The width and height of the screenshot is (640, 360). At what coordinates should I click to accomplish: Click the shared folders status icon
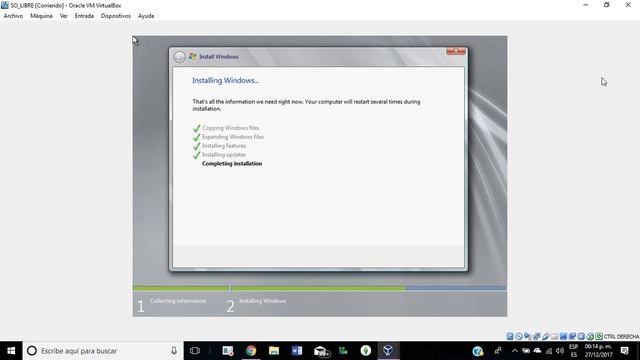pos(554,336)
